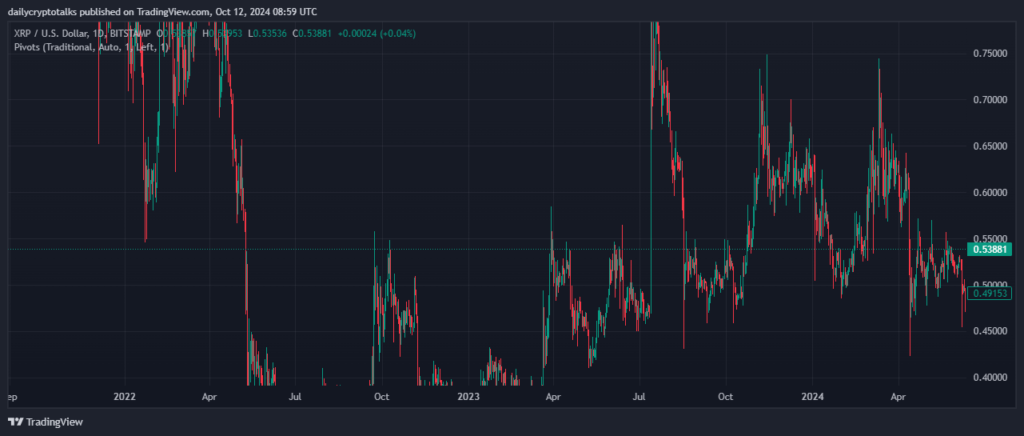Click the 0.65000 price axis label
This screenshot has width=1024, height=436.
[989, 146]
